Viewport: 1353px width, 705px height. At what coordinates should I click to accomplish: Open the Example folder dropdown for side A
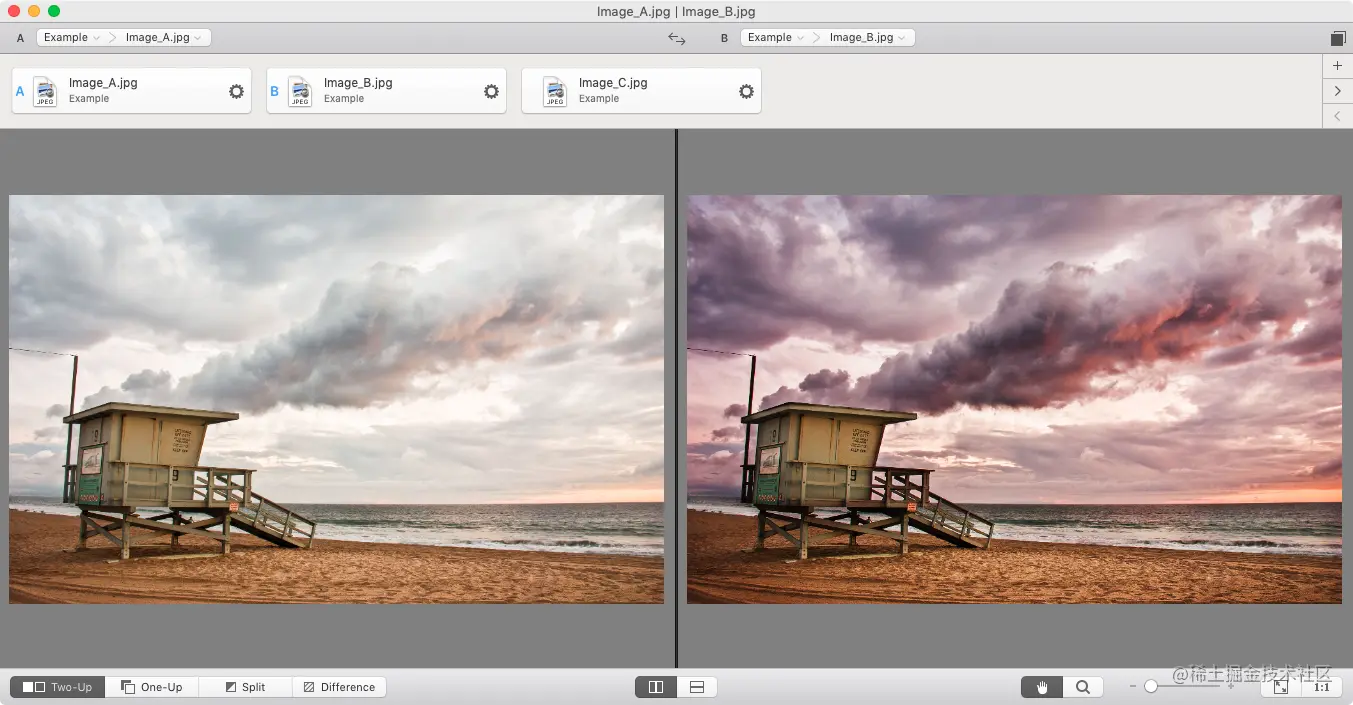(x=71, y=37)
